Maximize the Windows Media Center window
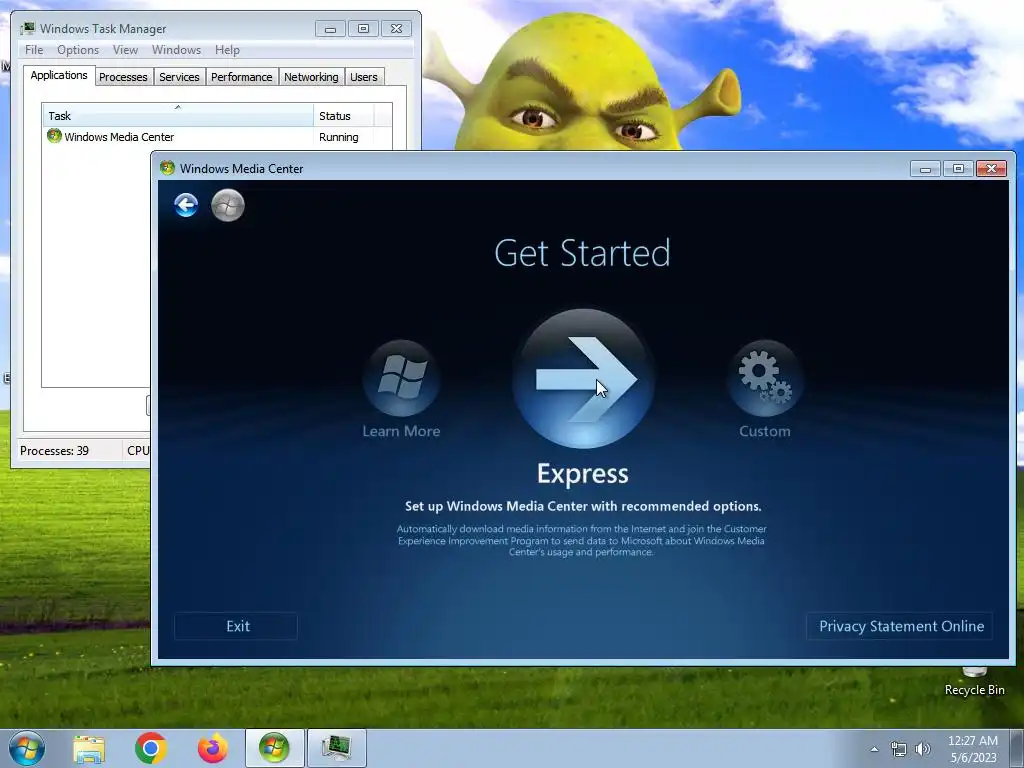This screenshot has height=768, width=1024. tap(958, 168)
